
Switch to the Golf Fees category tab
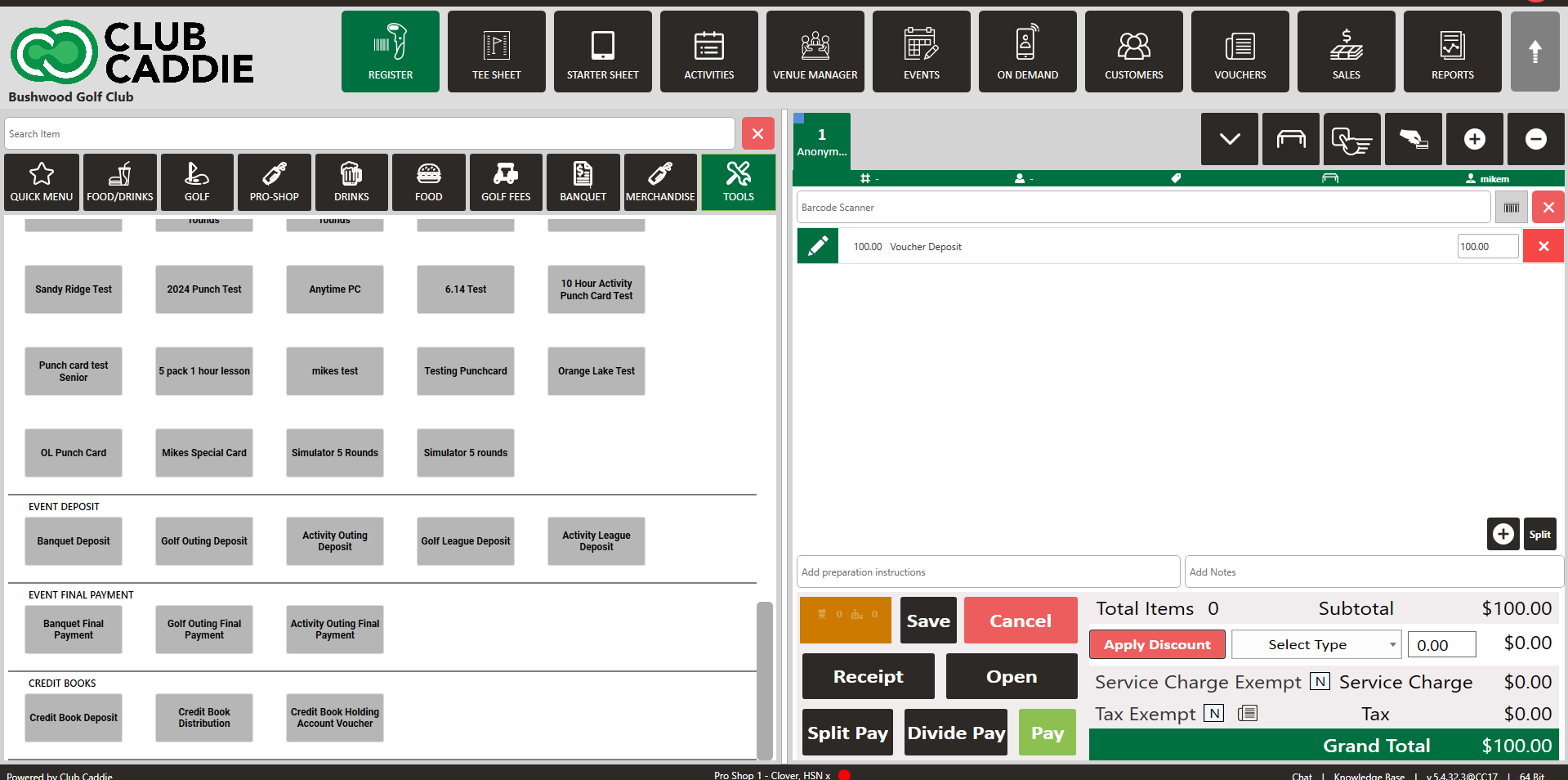click(x=506, y=182)
